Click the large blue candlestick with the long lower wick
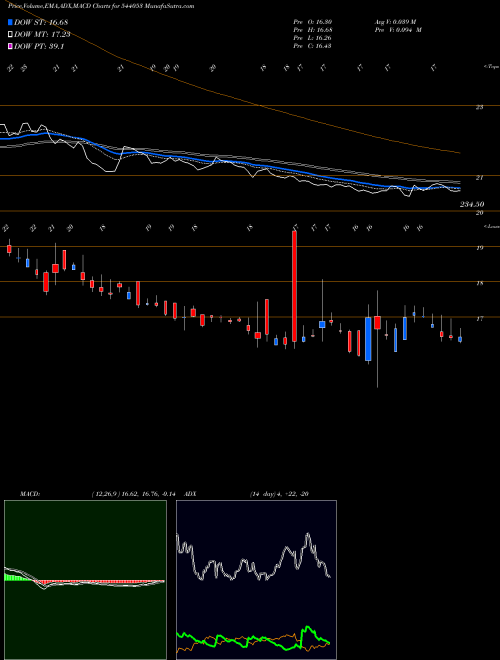 pyautogui.click(x=368, y=339)
